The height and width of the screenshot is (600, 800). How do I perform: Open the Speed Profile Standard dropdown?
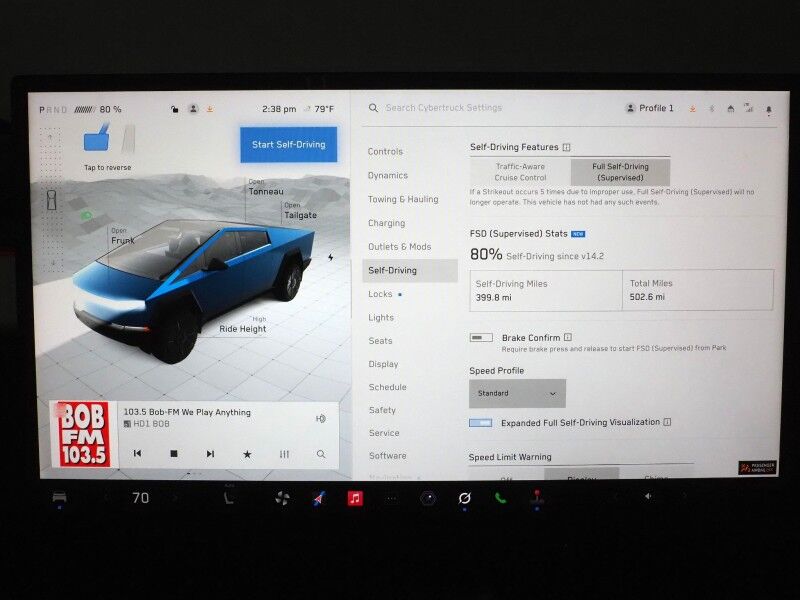pos(517,393)
